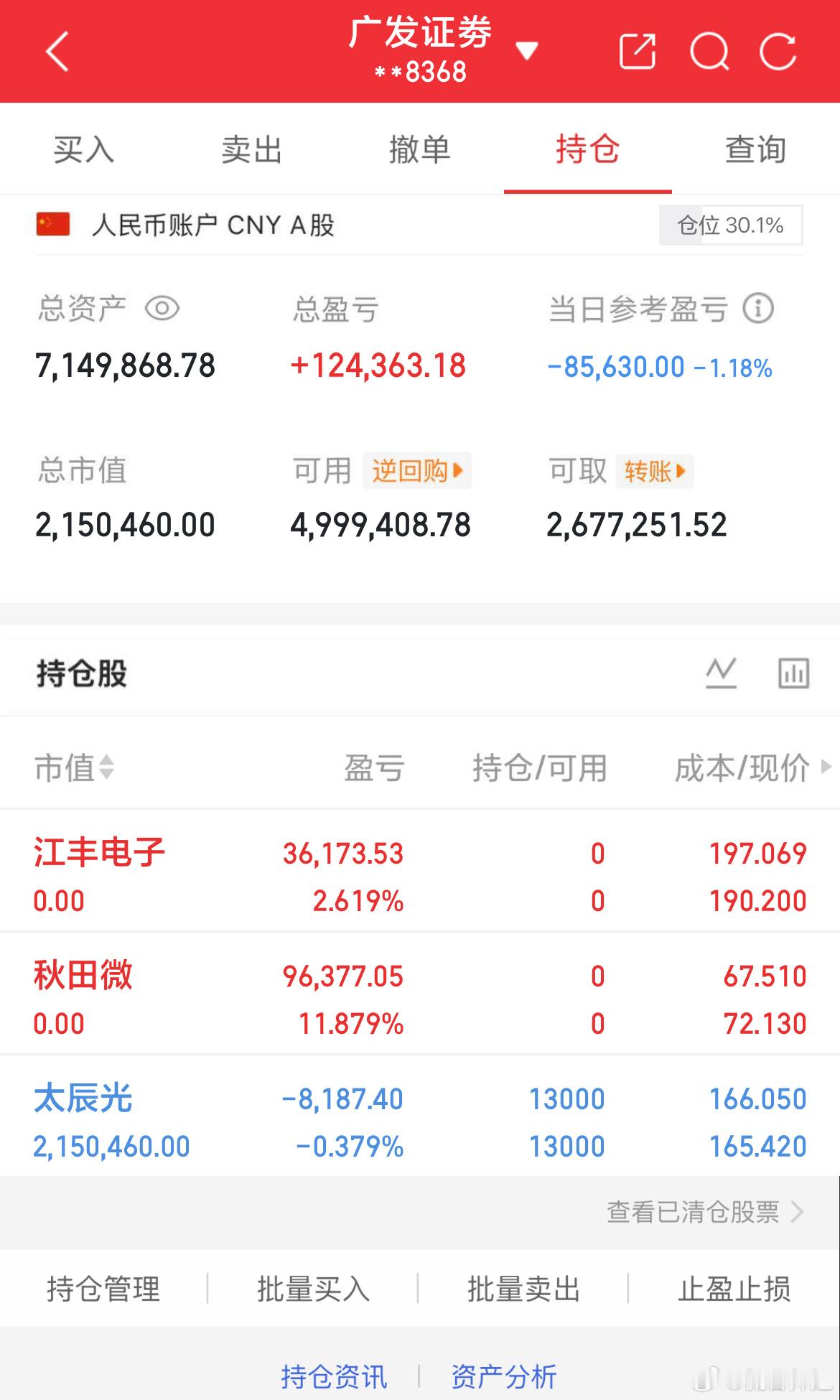This screenshot has height=1400, width=840.
Task: Switch to the 撤单 tab
Action: point(420,149)
